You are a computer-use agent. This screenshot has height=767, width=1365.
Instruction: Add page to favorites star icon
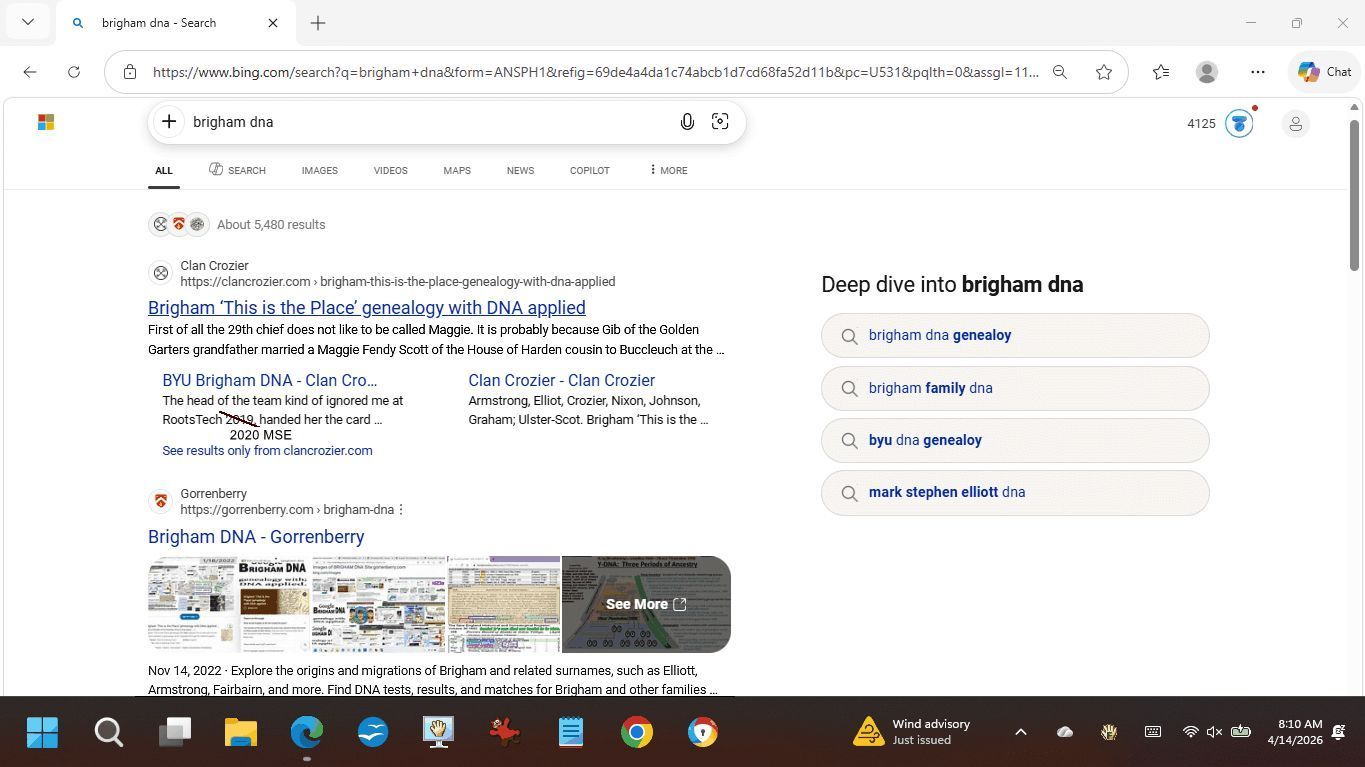tap(1104, 72)
